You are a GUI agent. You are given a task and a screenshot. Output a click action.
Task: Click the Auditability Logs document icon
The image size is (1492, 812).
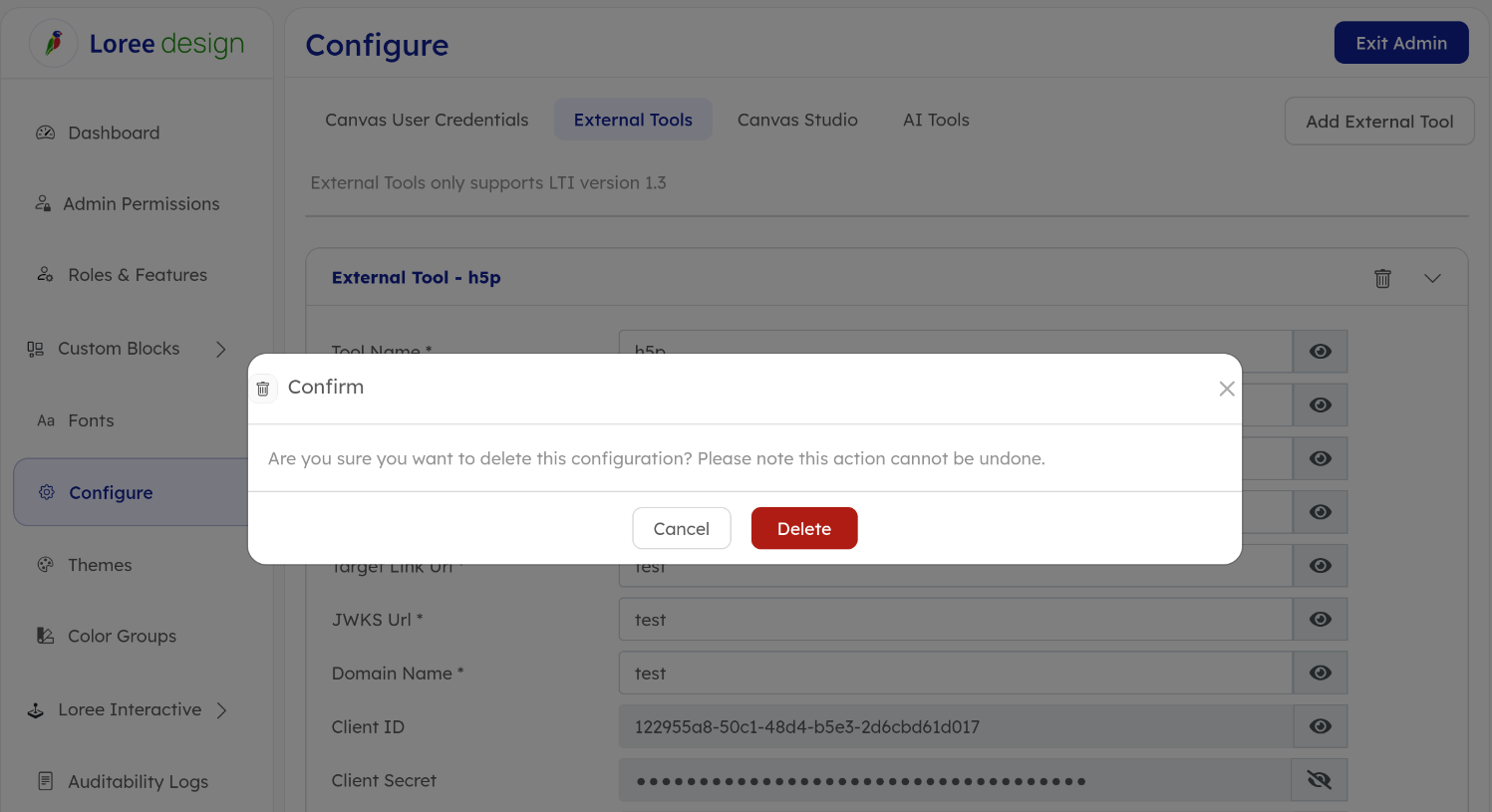(46, 781)
